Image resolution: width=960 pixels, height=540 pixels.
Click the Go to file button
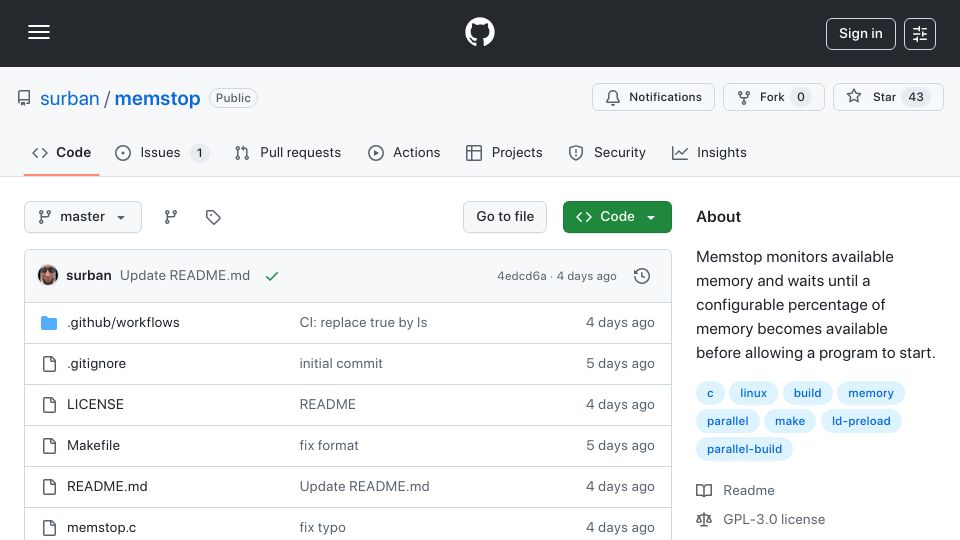point(504,217)
